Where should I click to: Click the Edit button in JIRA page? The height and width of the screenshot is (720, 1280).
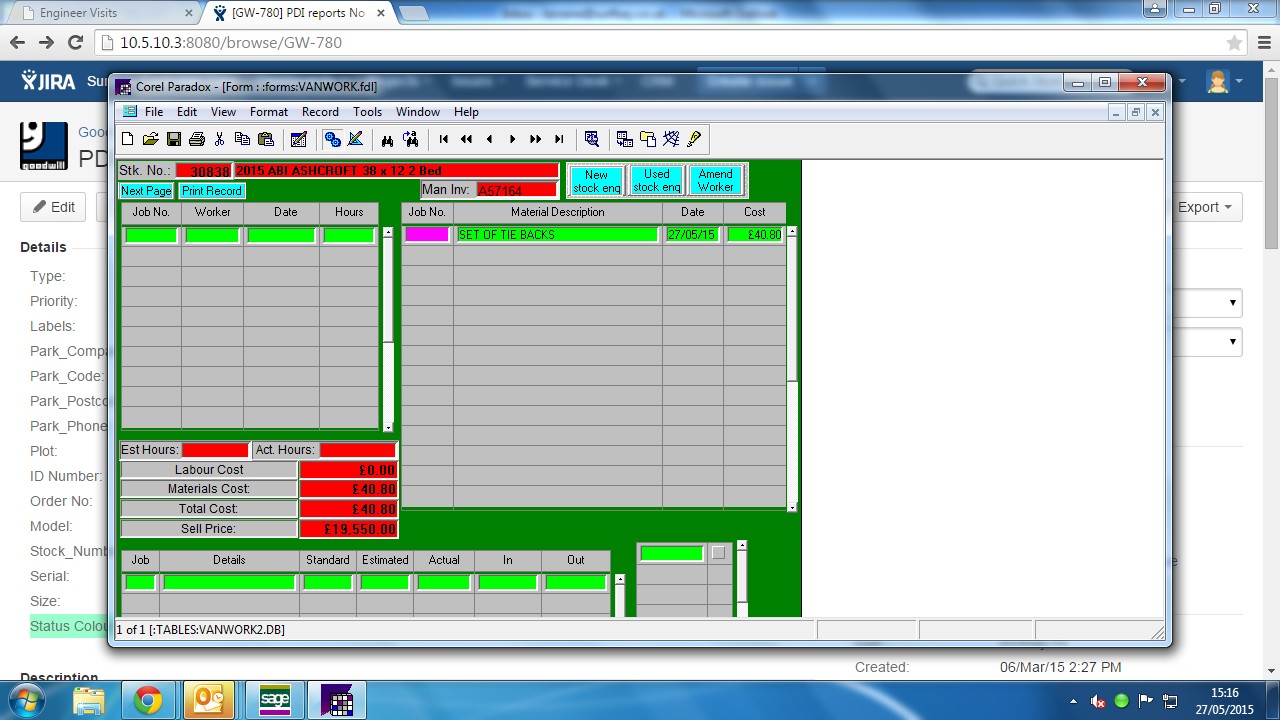pos(54,207)
